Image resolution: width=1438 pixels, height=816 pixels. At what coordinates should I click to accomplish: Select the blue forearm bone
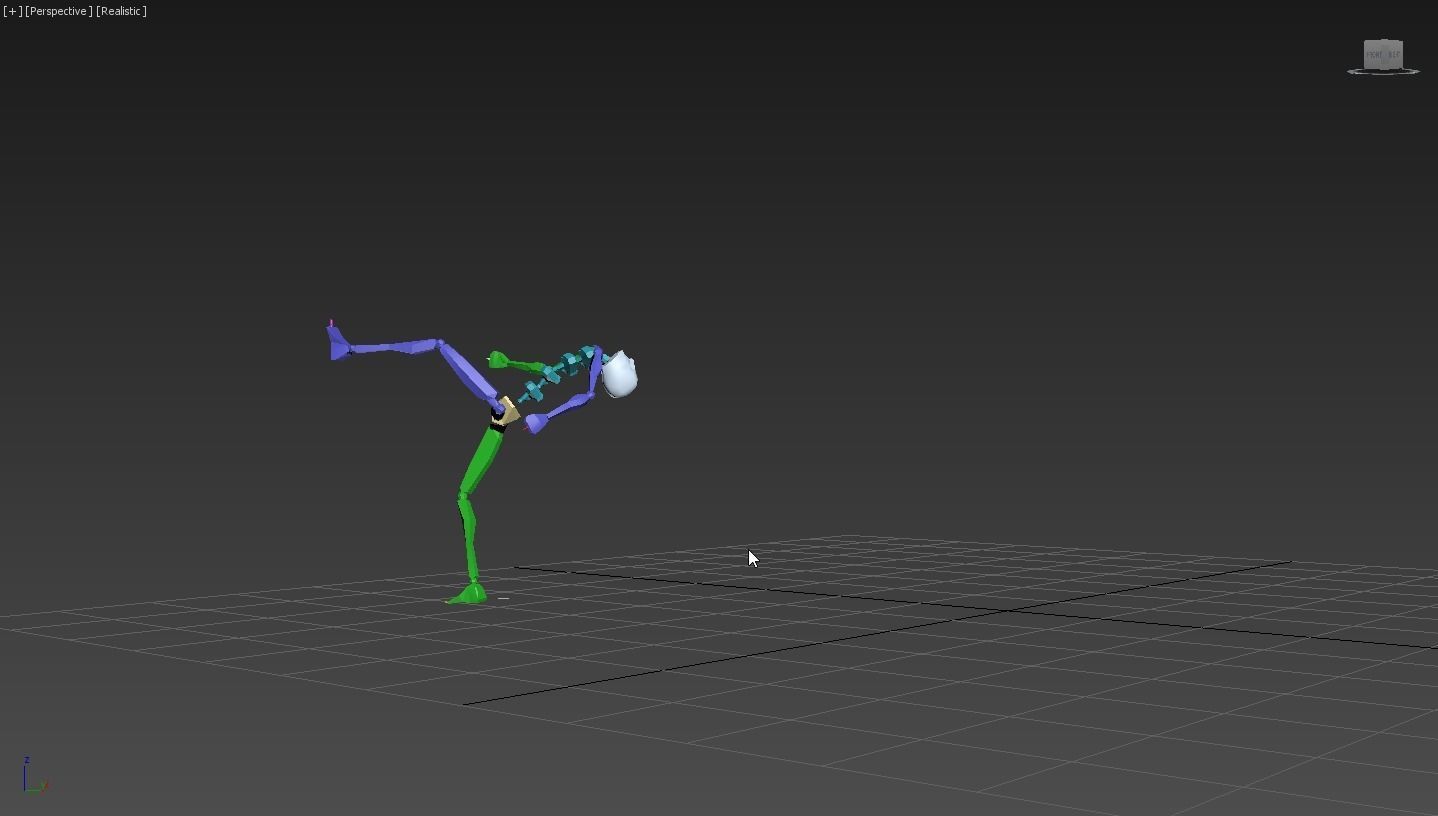(566, 407)
